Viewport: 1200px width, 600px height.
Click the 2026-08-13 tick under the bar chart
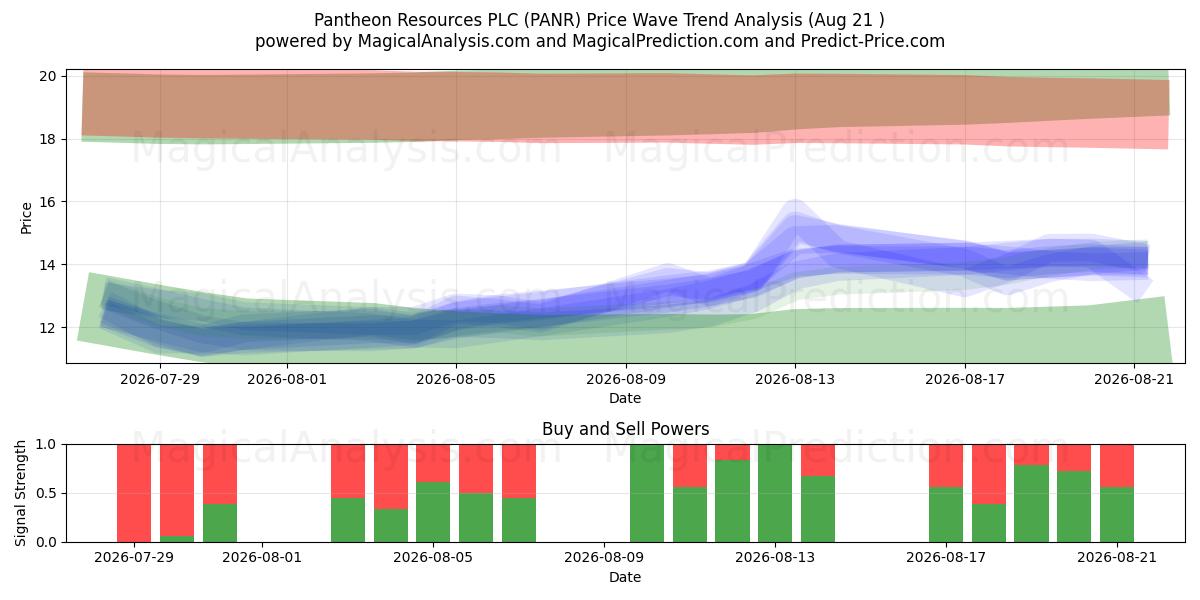click(x=775, y=558)
